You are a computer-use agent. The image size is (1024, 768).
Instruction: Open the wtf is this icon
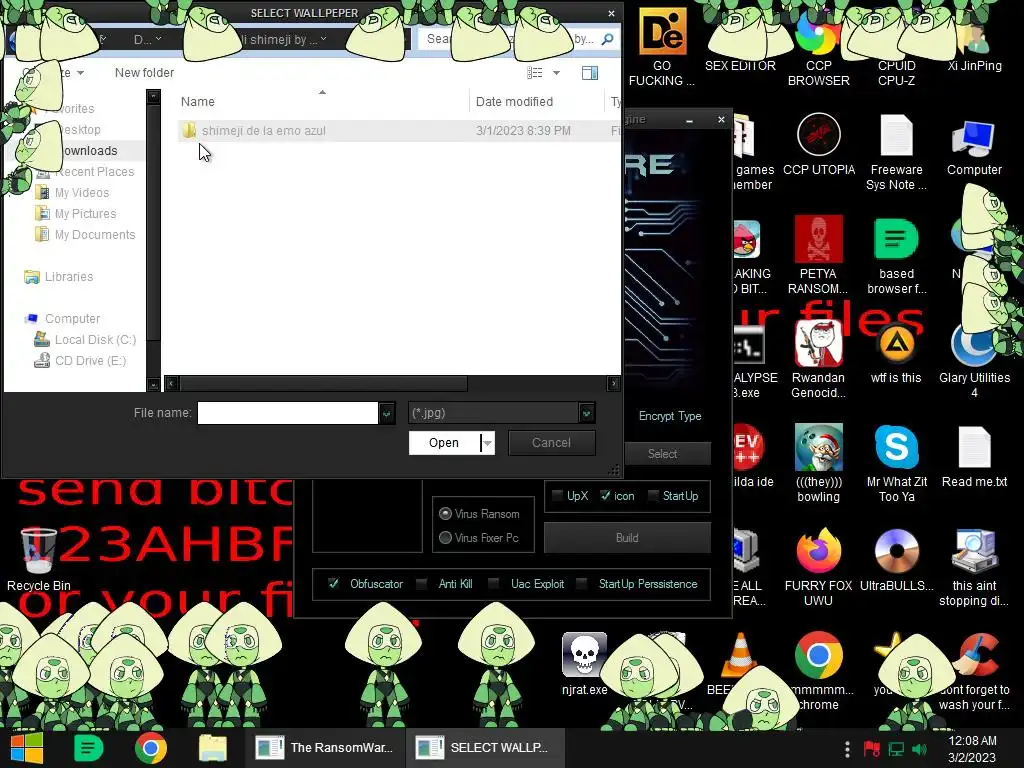pos(896,343)
